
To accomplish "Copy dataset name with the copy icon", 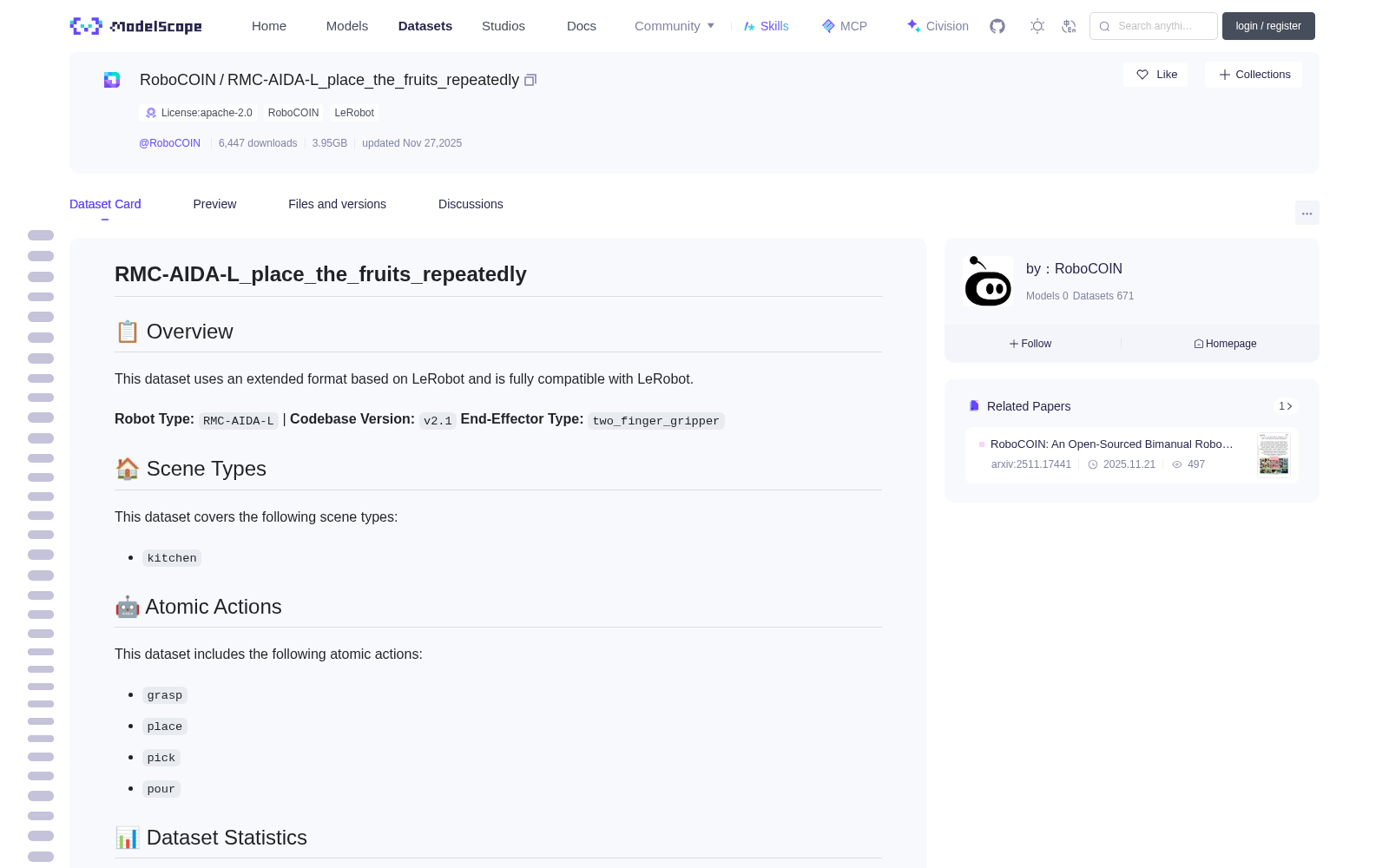I will pyautogui.click(x=530, y=80).
